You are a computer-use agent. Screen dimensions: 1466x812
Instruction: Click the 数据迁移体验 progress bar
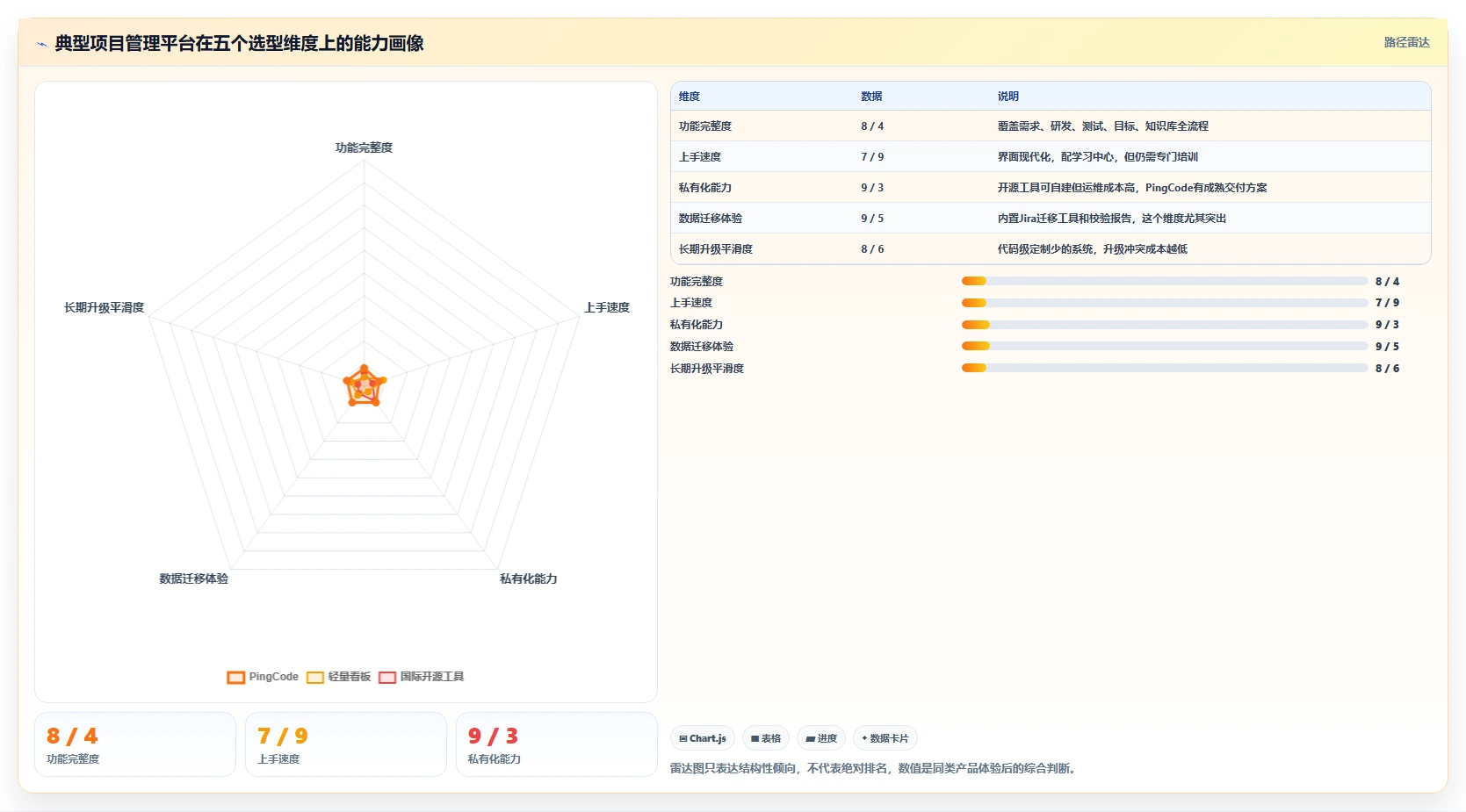tap(1165, 347)
